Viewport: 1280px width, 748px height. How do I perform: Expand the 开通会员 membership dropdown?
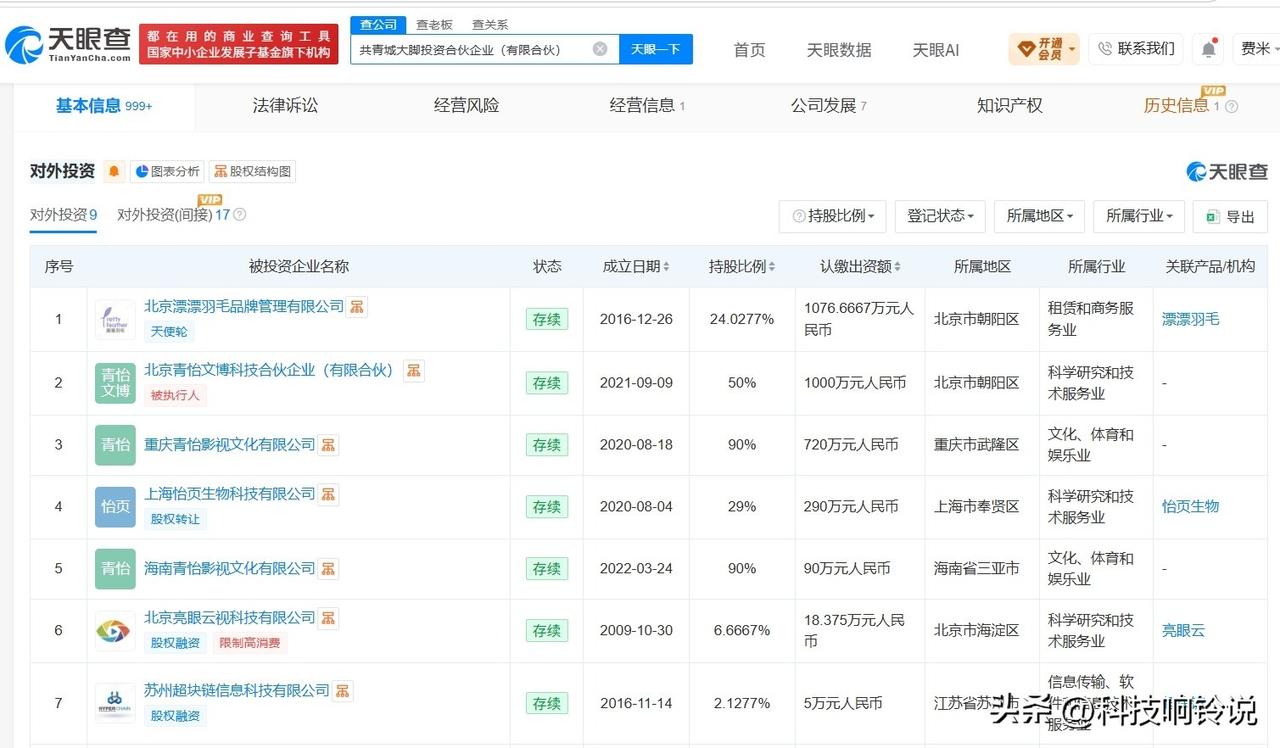pyautogui.click(x=1044, y=49)
